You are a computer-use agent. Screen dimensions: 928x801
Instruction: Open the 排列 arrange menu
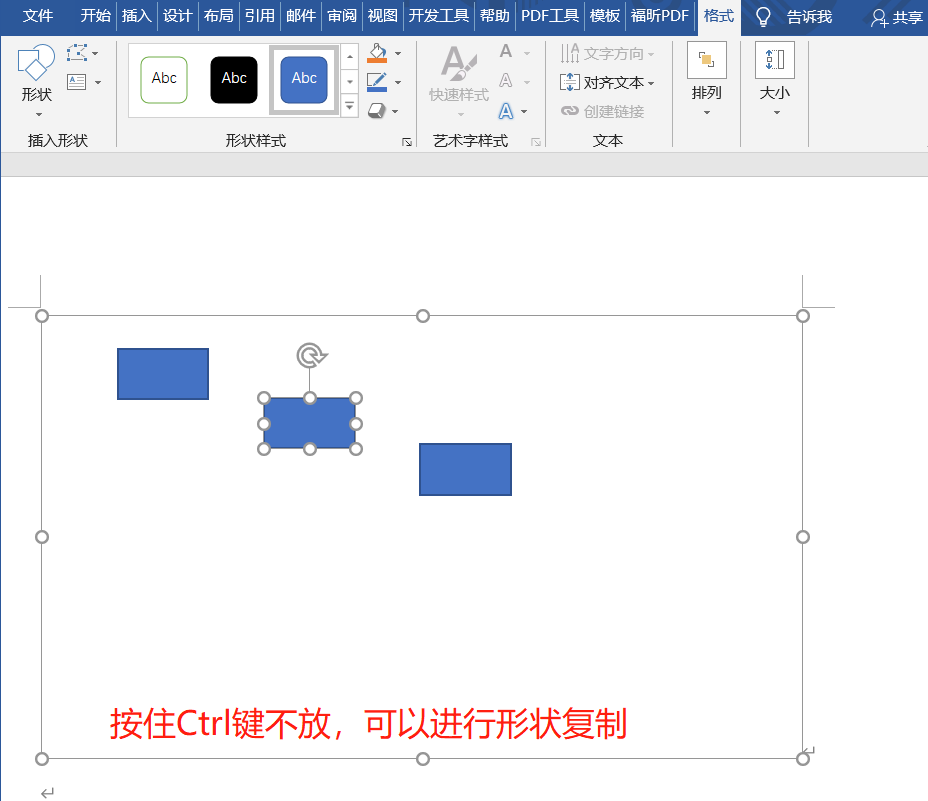click(707, 79)
